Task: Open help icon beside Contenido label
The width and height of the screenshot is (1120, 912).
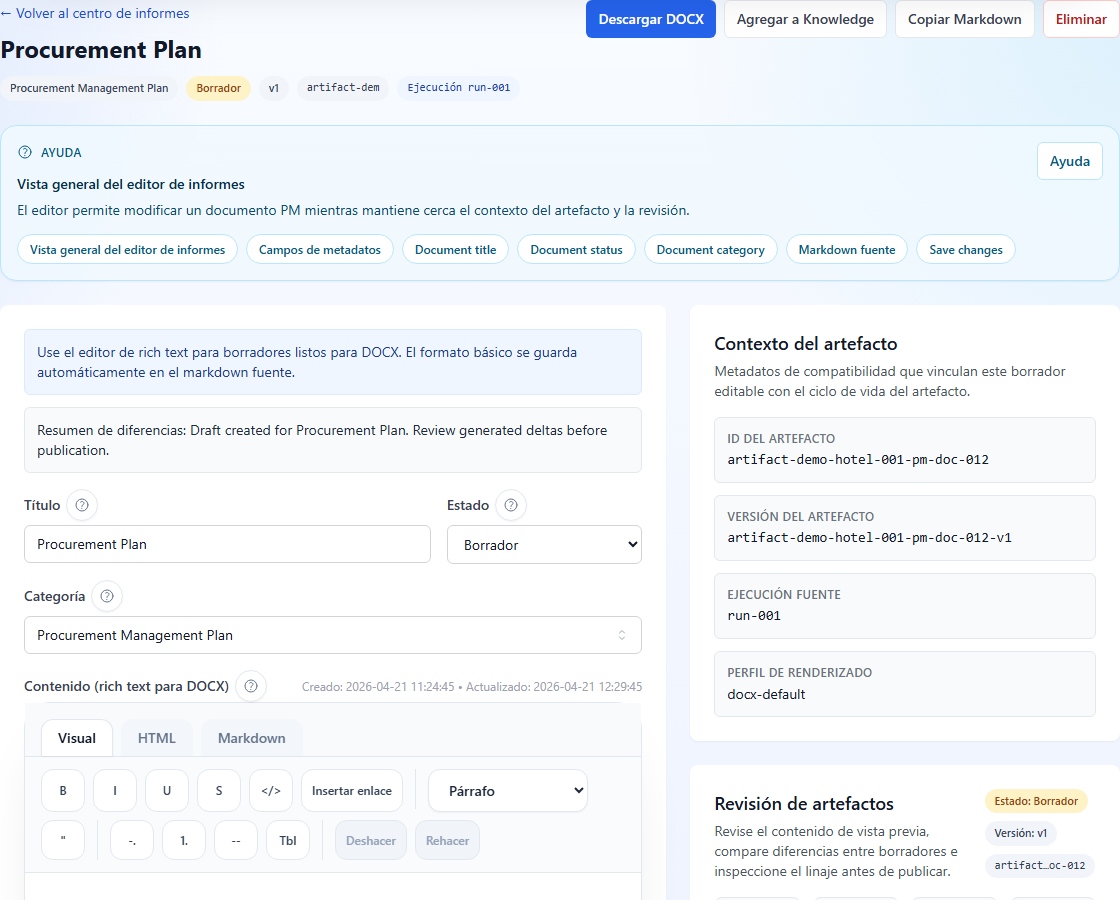Action: (x=251, y=686)
